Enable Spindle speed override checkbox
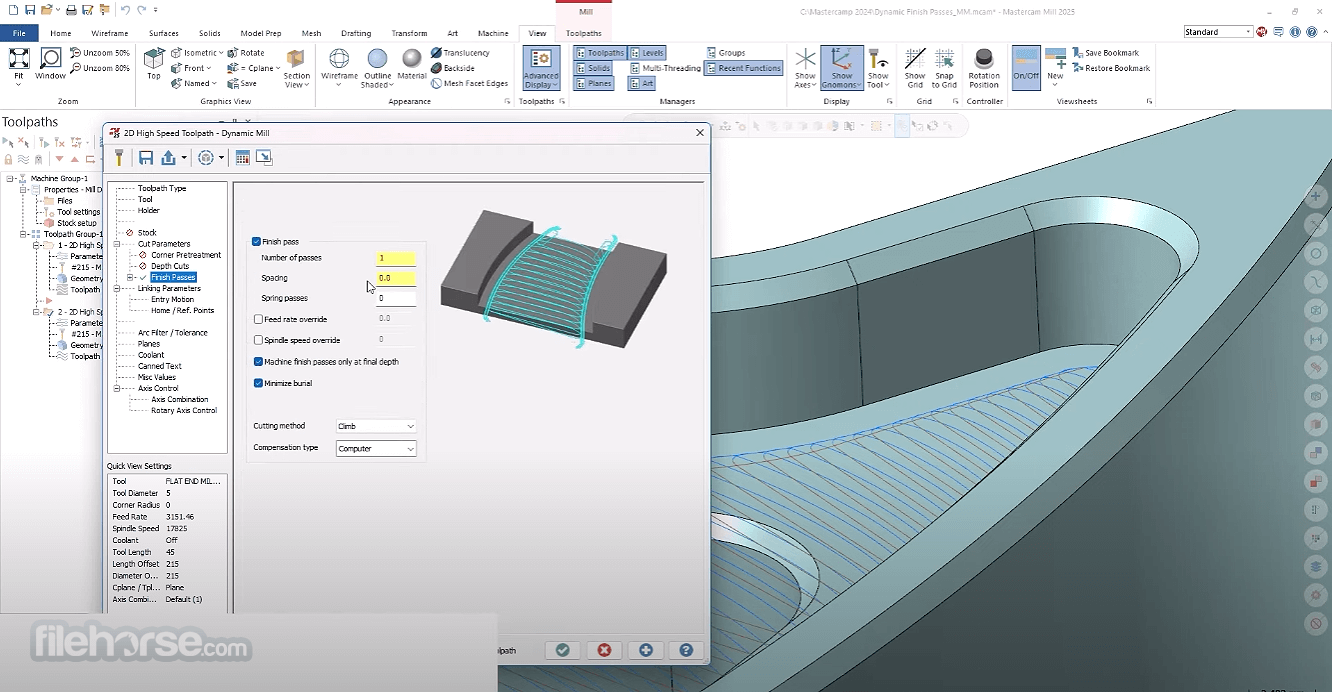Viewport: 1332px width, 692px height. (x=258, y=340)
